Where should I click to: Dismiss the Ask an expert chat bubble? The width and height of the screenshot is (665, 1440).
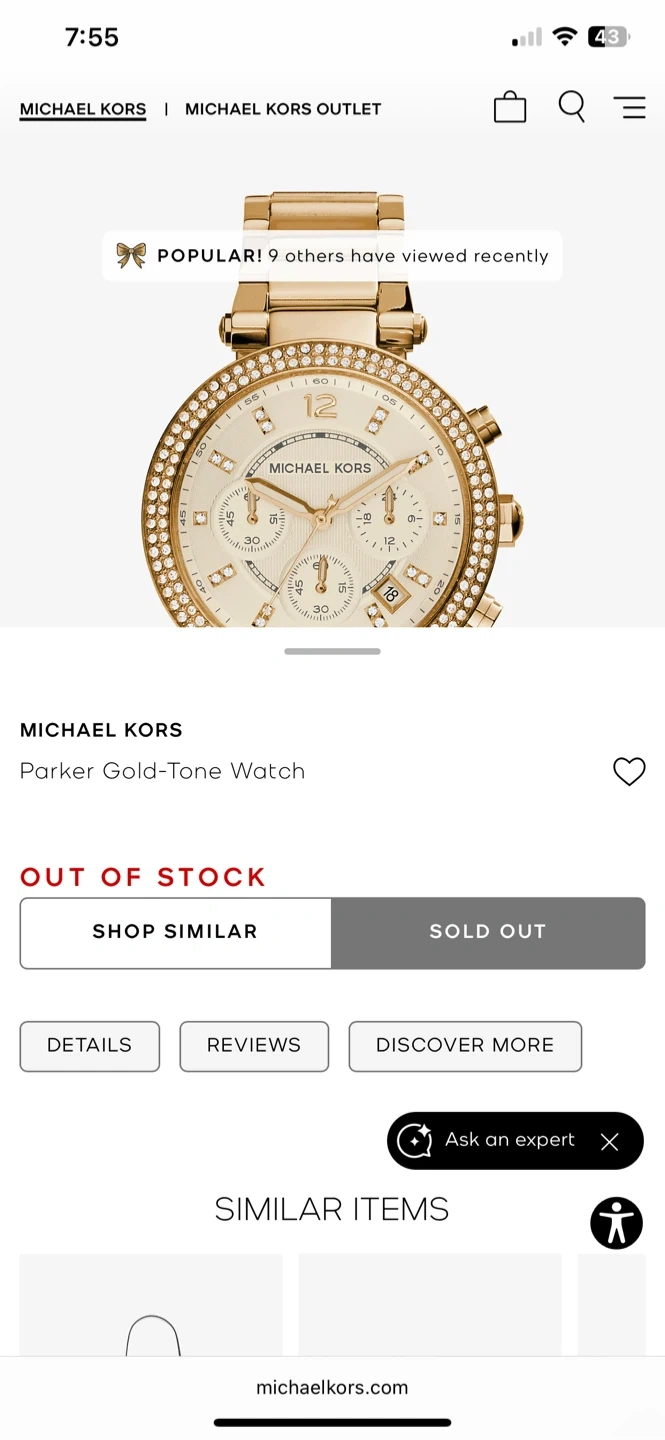pos(610,1141)
